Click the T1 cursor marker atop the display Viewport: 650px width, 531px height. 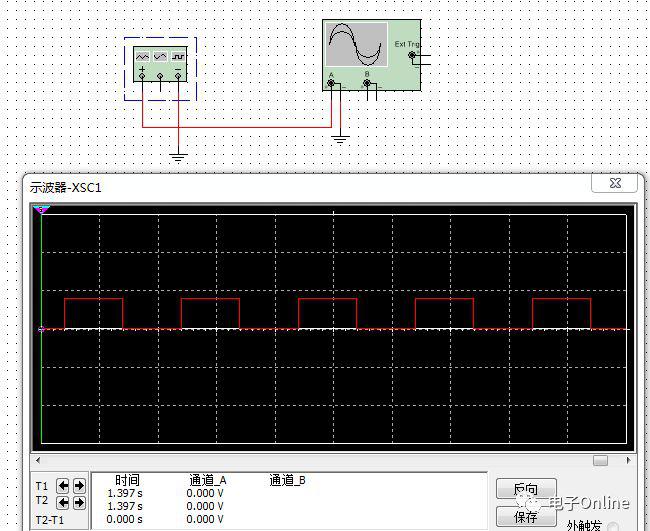point(41,210)
